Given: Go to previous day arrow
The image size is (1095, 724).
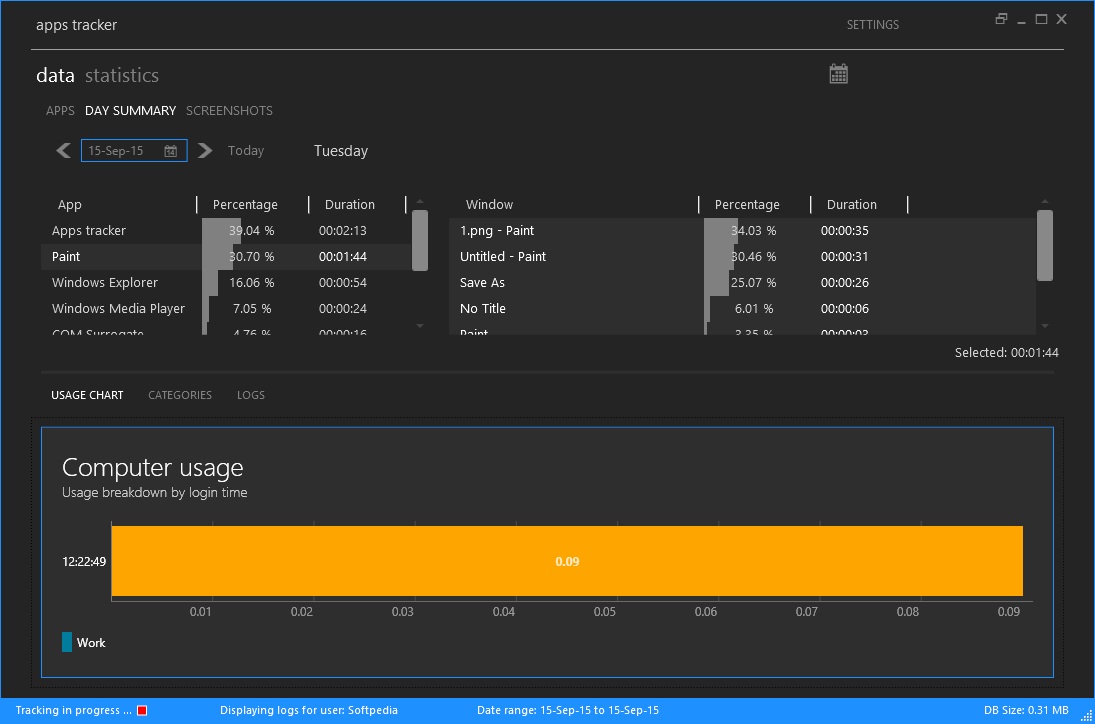Looking at the screenshot, I should pos(64,150).
